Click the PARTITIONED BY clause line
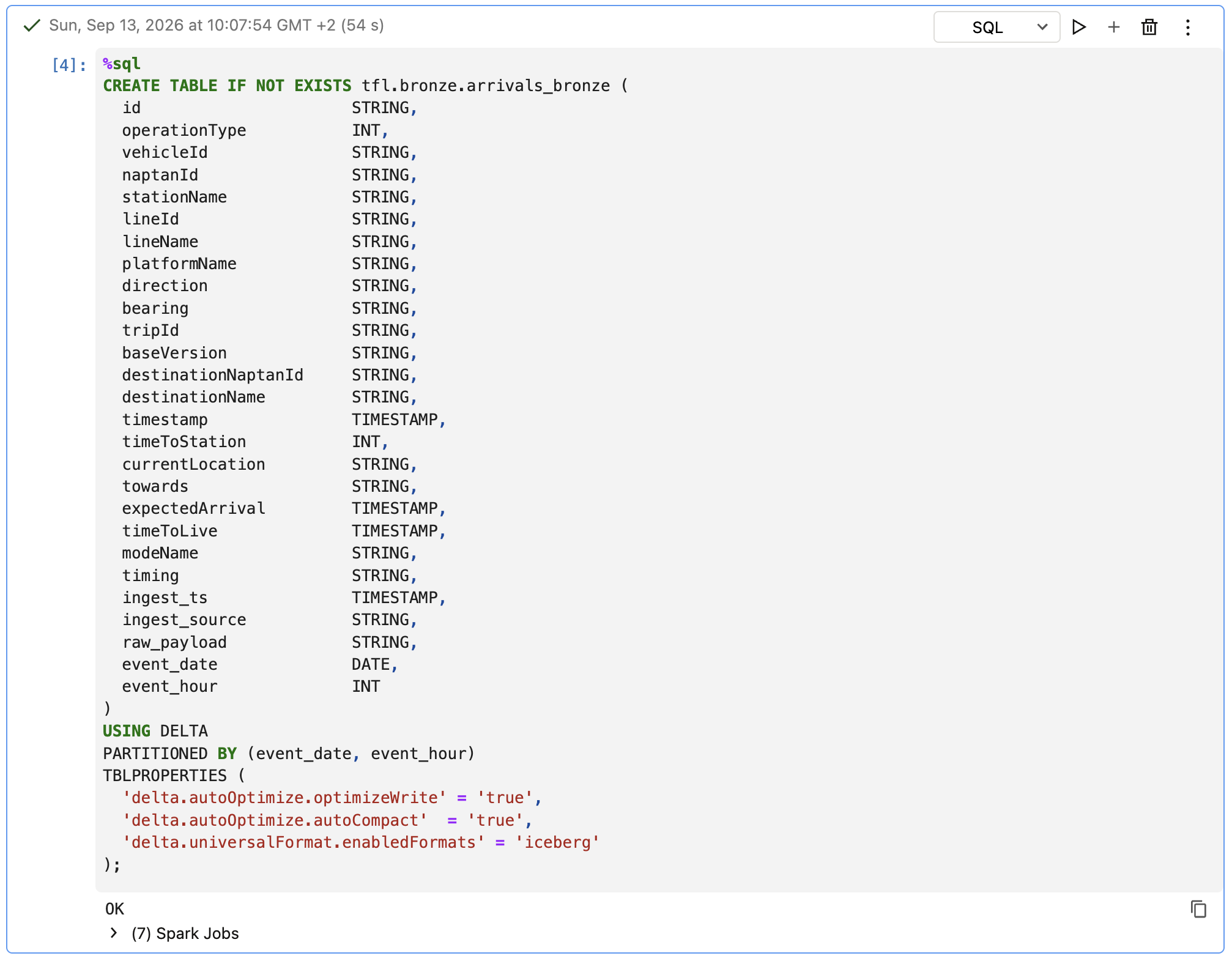Viewport: 1232px width, 964px height. 289,753
